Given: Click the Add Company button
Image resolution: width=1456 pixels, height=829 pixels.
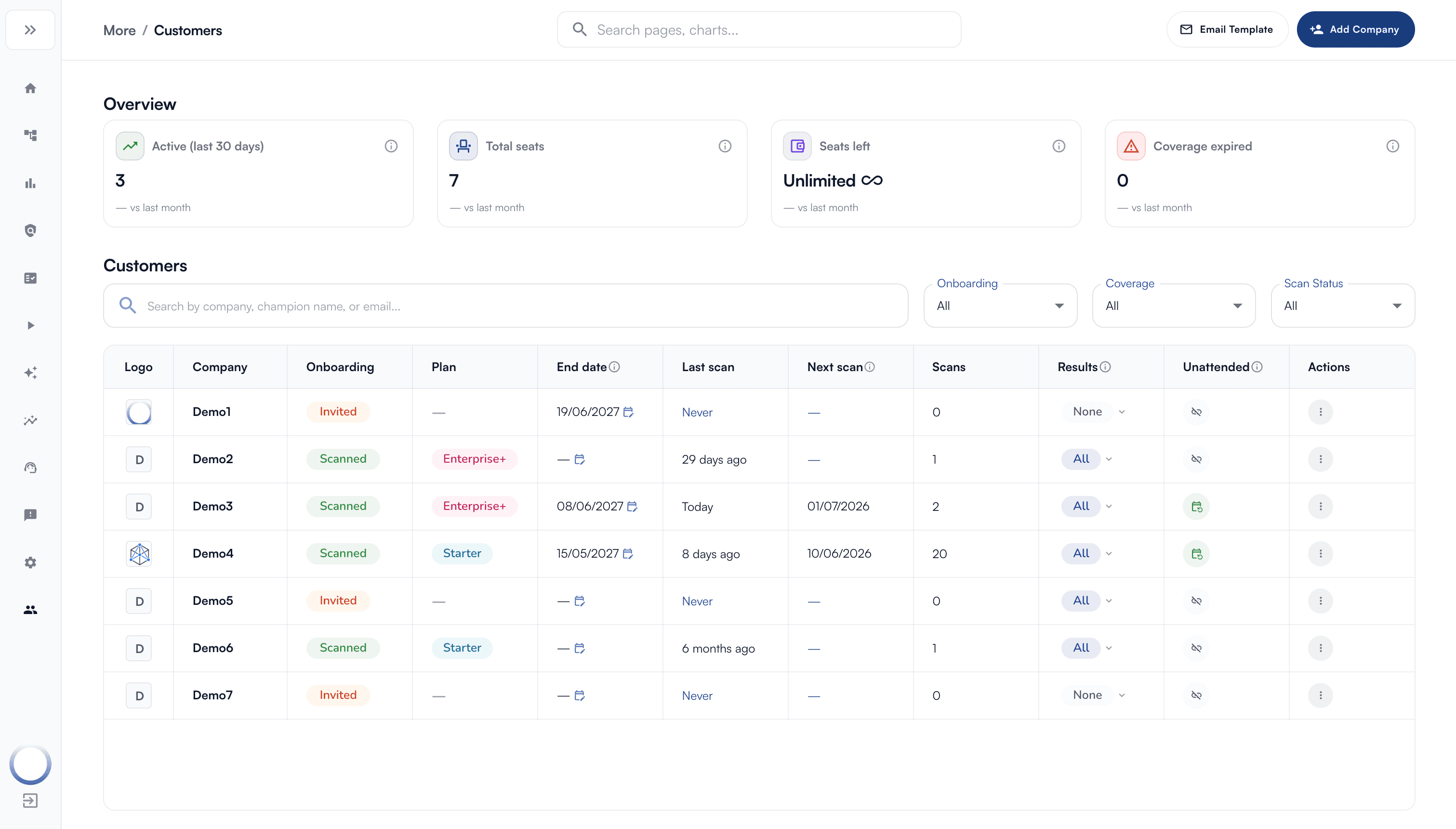Looking at the screenshot, I should (1355, 29).
